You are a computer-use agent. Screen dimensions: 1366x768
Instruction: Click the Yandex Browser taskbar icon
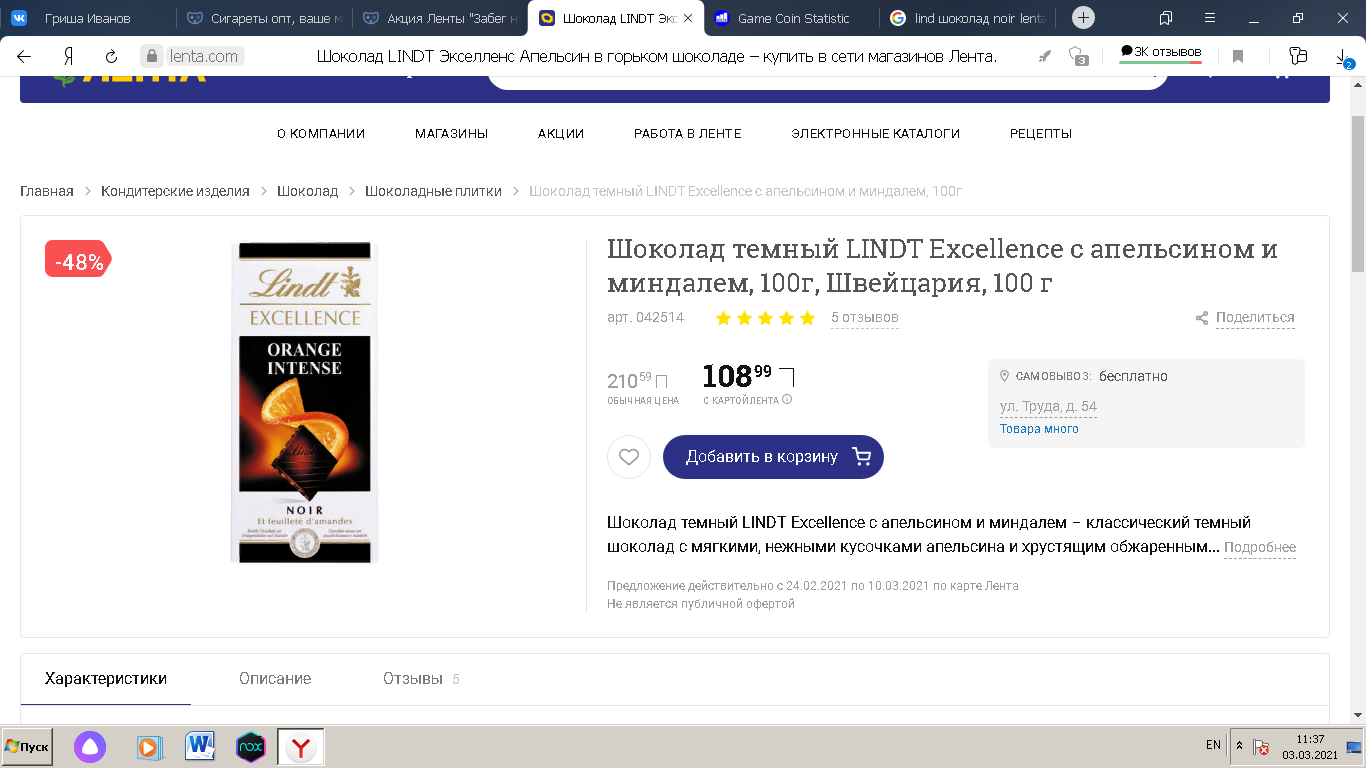click(301, 747)
